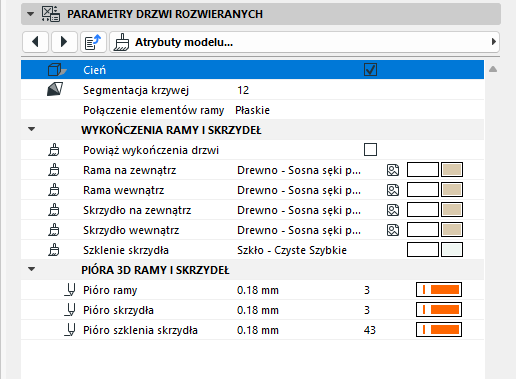Click pen icon for Pióro skrzydła

click(x=70, y=310)
